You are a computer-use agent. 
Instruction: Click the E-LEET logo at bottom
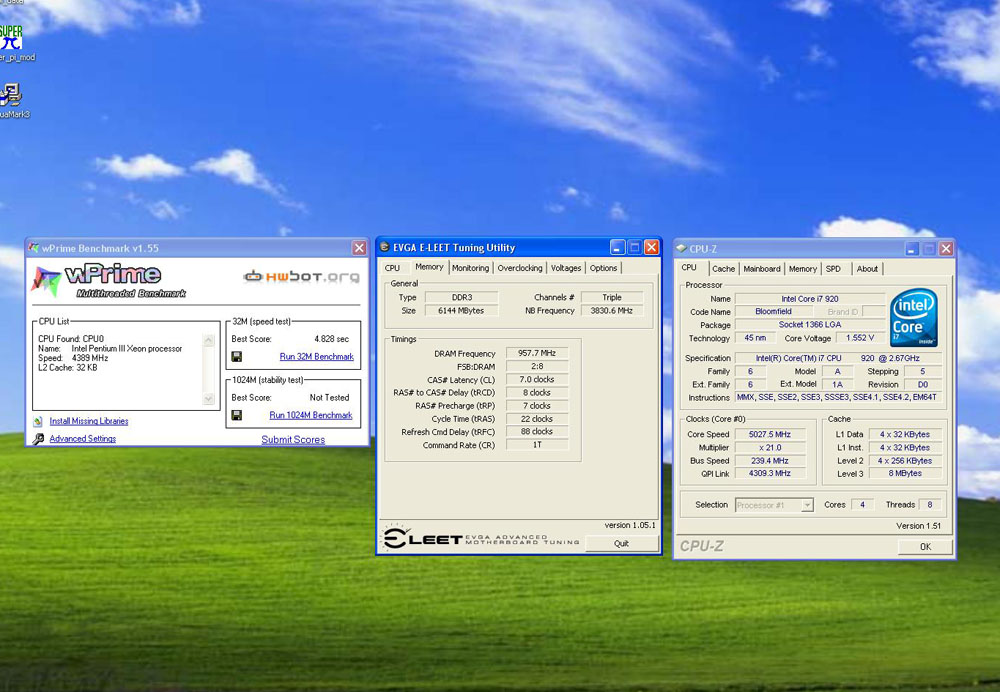(422, 538)
